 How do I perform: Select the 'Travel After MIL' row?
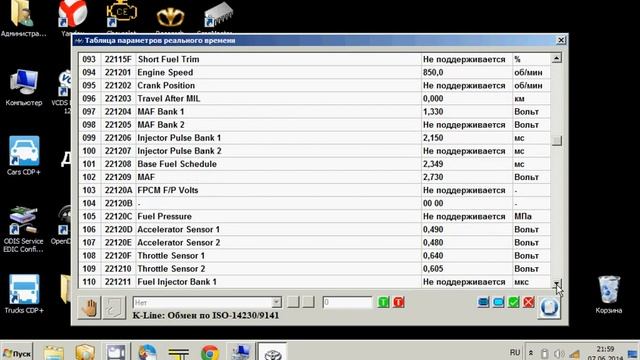click(314, 98)
